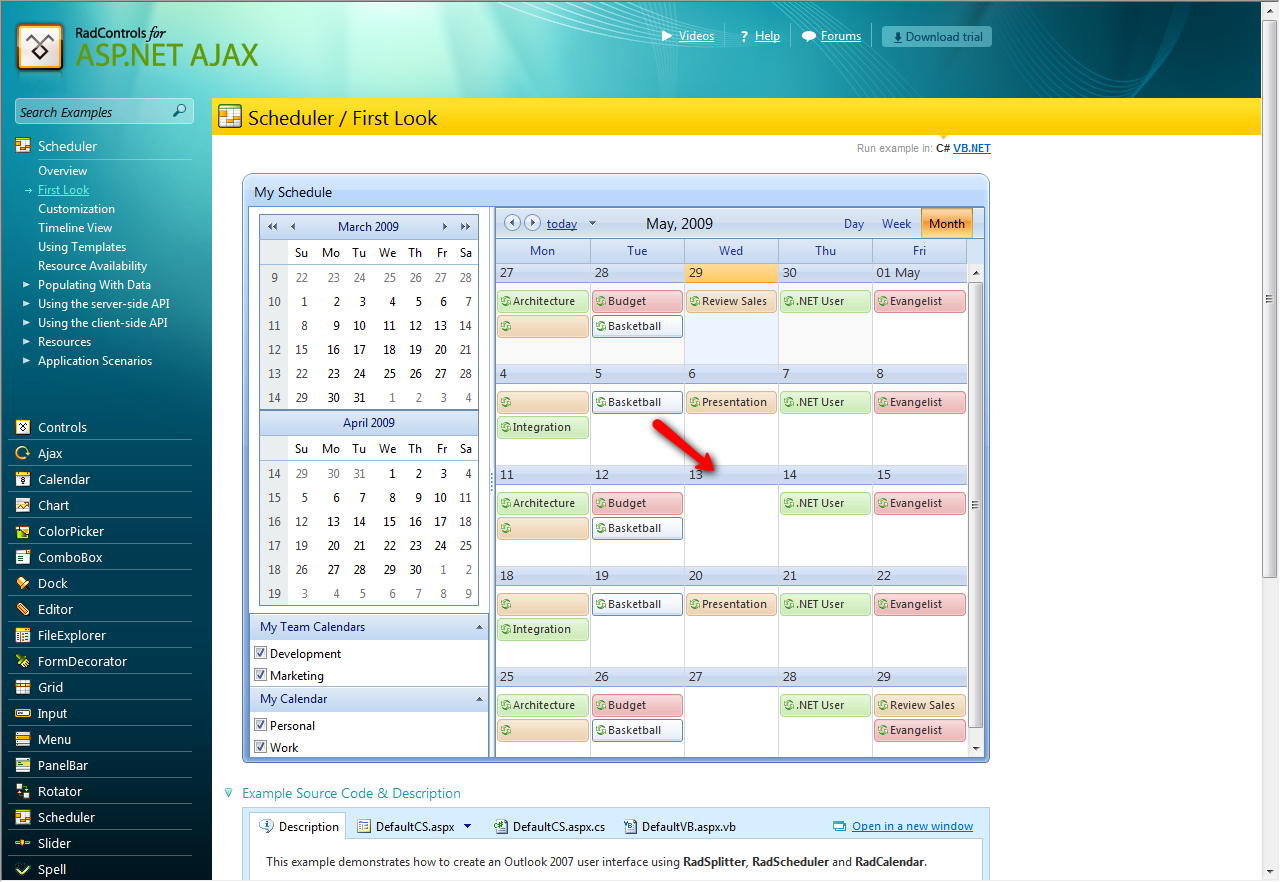Click the Download trial button
This screenshot has width=1280, height=882.
click(x=937, y=37)
